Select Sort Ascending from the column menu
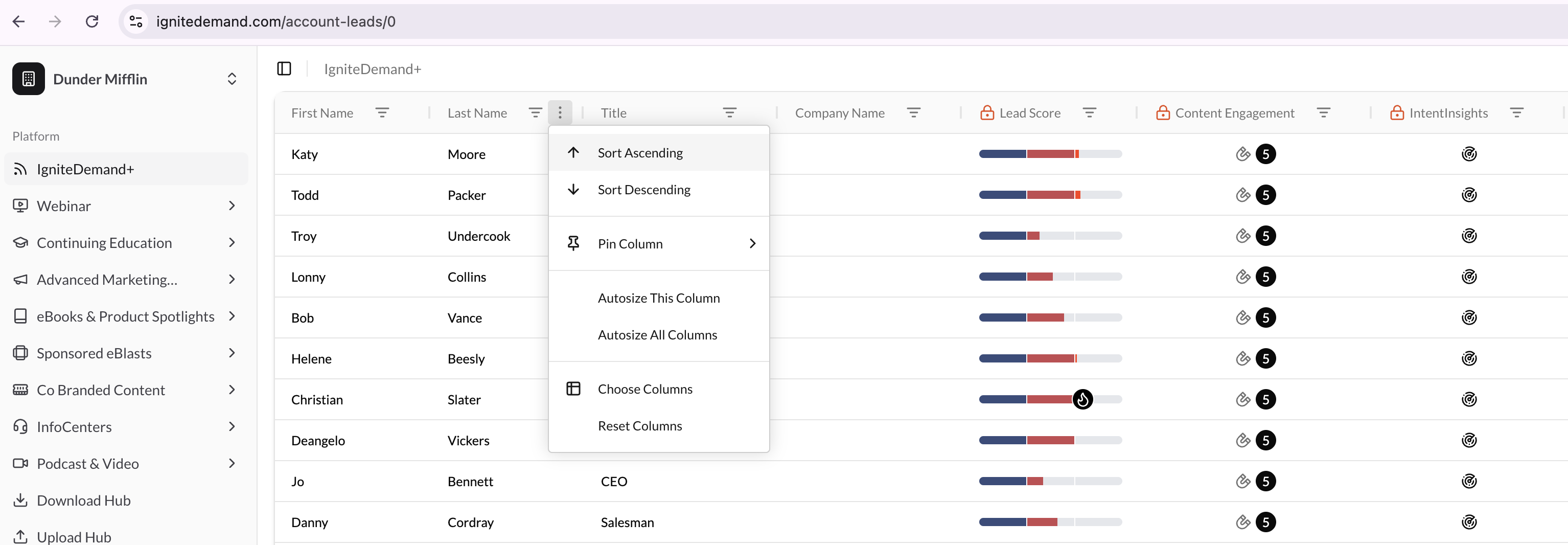The image size is (1568, 545). click(x=640, y=153)
